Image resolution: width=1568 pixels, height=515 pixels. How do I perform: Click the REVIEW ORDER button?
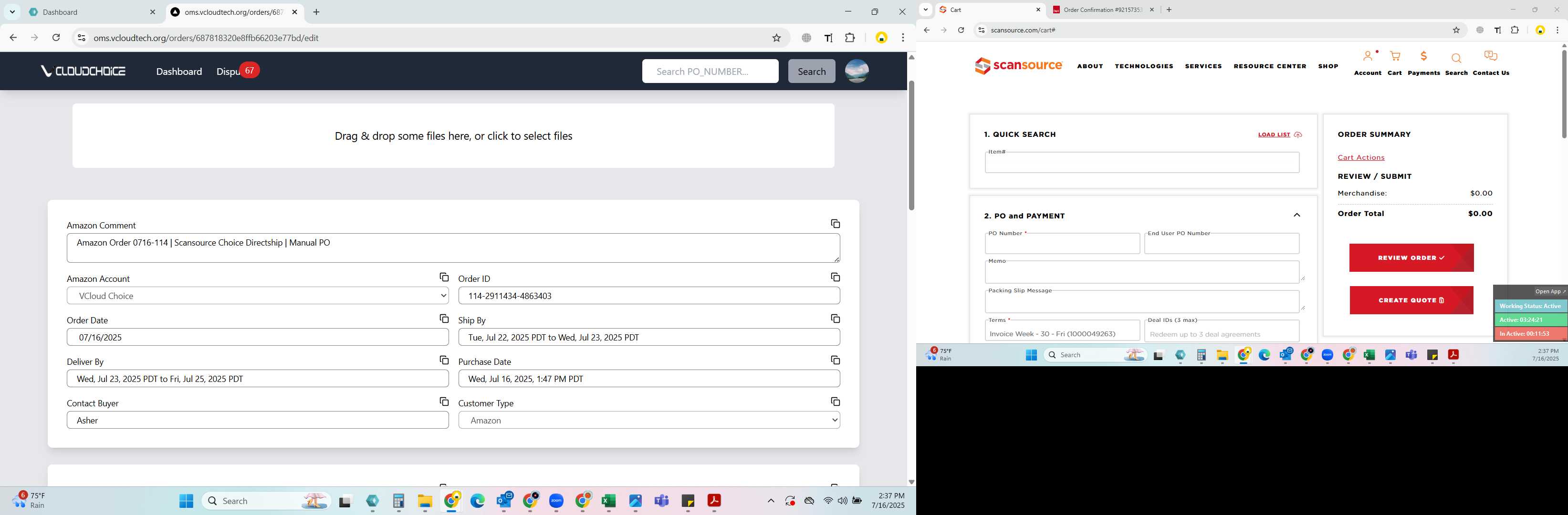pyautogui.click(x=1411, y=258)
